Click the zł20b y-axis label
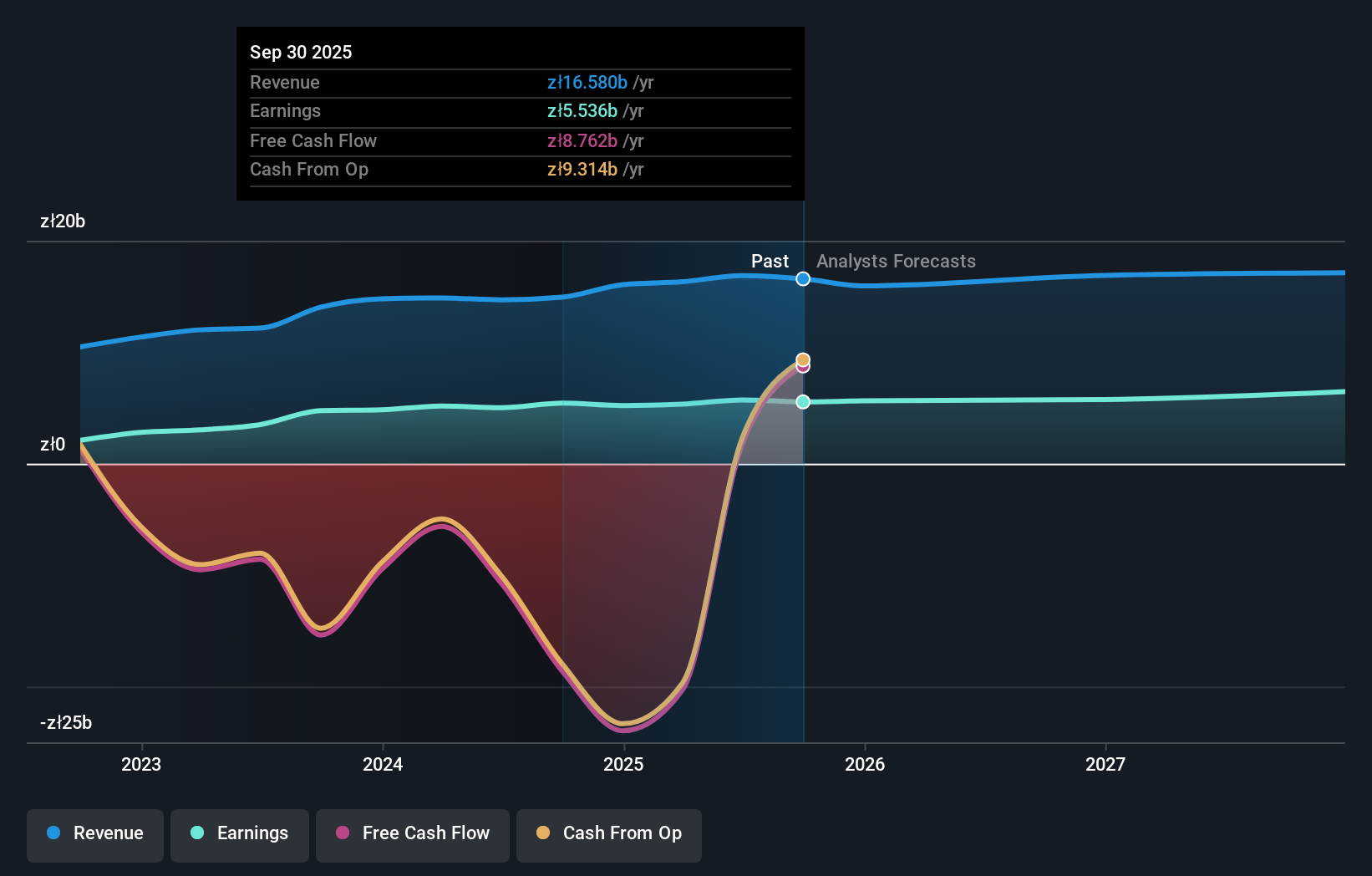Viewport: 1372px width, 876px height. tap(63, 222)
